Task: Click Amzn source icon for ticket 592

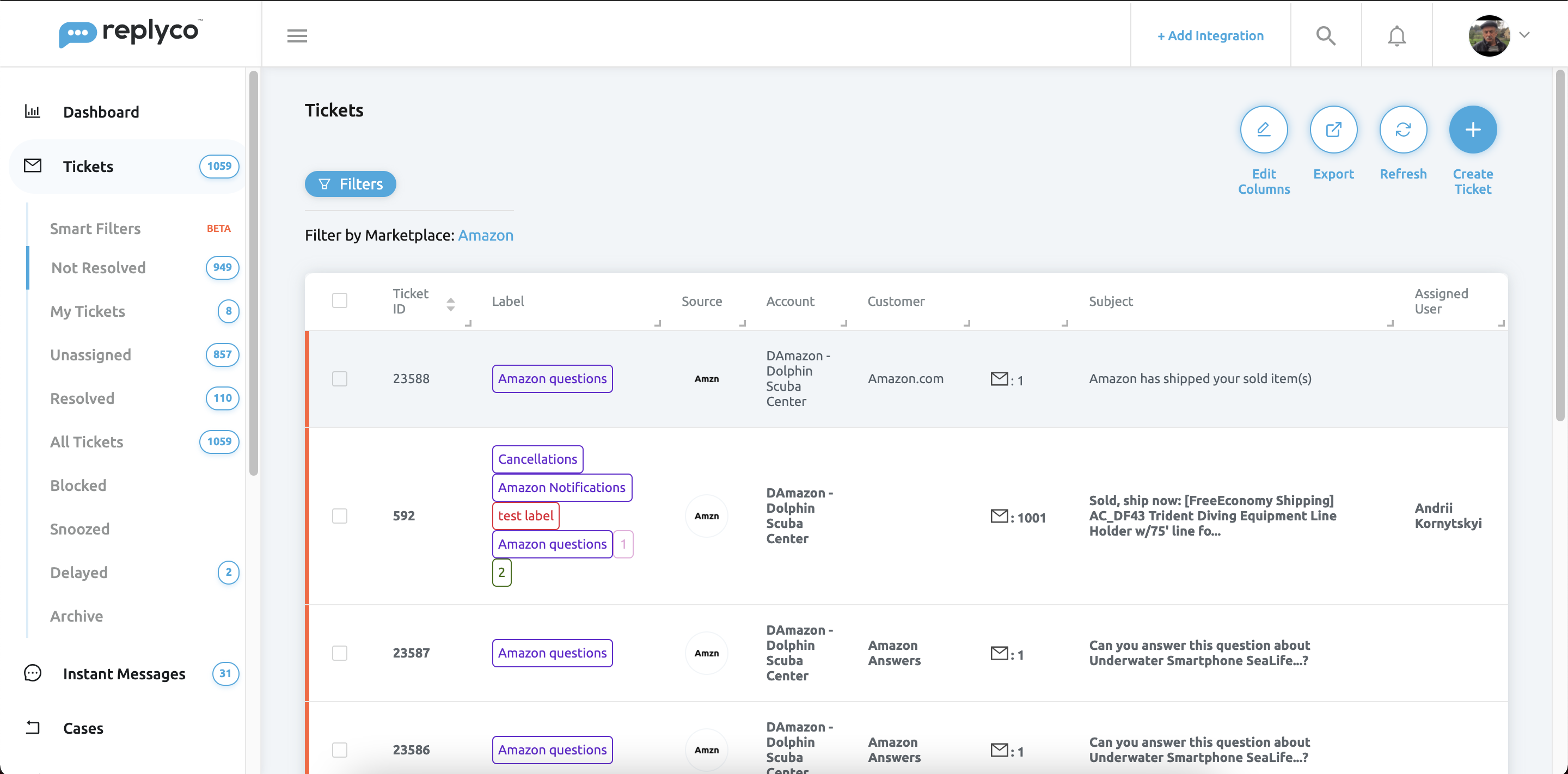Action: pos(706,516)
